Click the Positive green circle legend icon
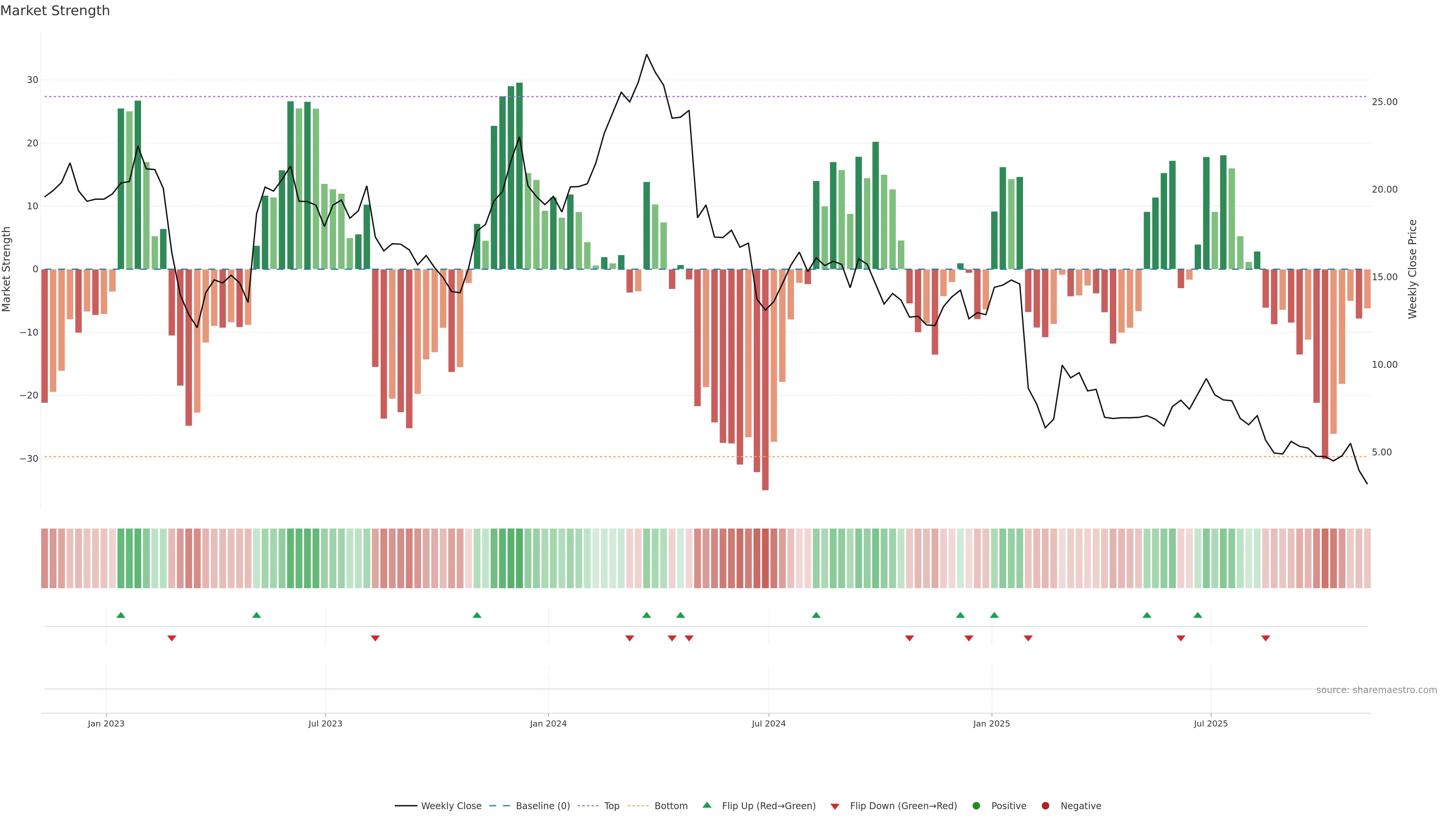The image size is (1456, 819). (976, 806)
